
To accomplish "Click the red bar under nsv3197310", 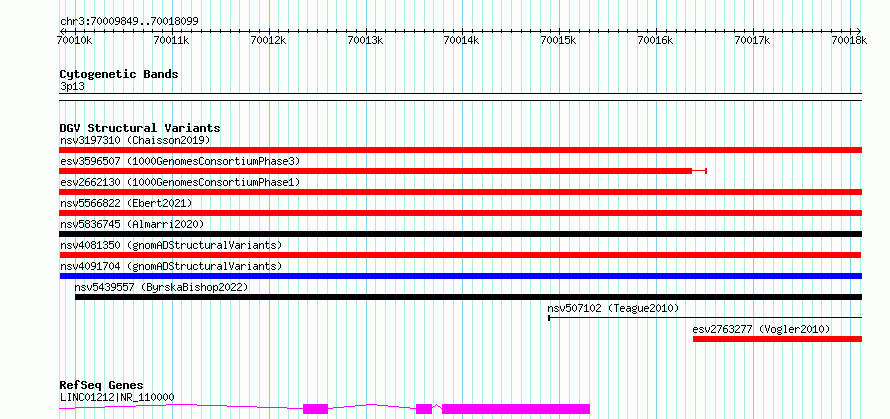I will coord(461,150).
